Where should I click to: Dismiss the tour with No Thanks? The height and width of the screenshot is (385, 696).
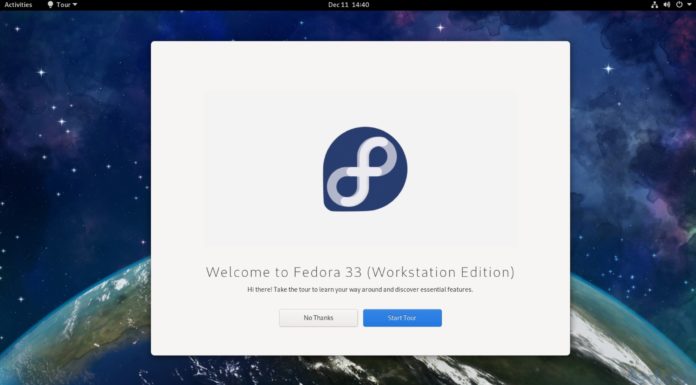(x=318, y=318)
